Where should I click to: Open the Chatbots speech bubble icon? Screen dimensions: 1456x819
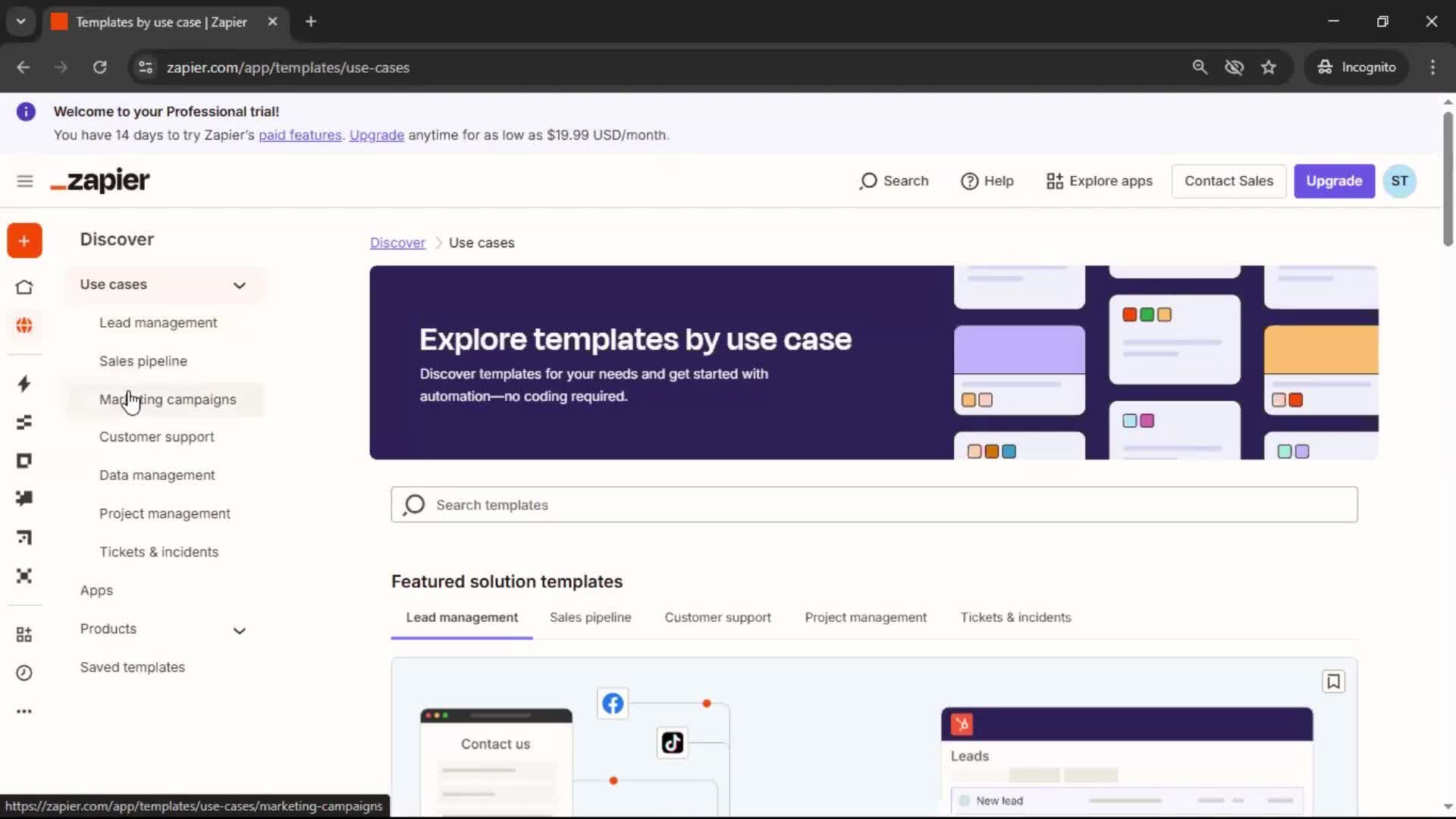pos(24,498)
